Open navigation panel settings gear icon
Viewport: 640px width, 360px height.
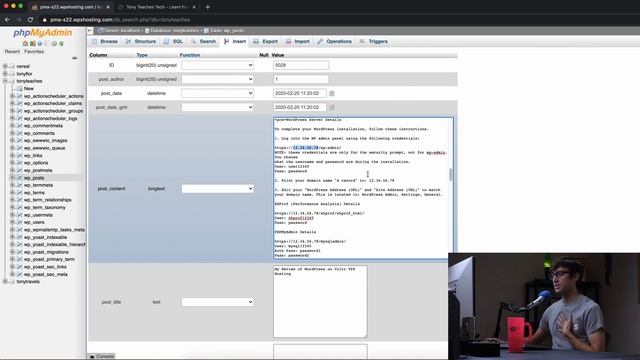click(54, 44)
